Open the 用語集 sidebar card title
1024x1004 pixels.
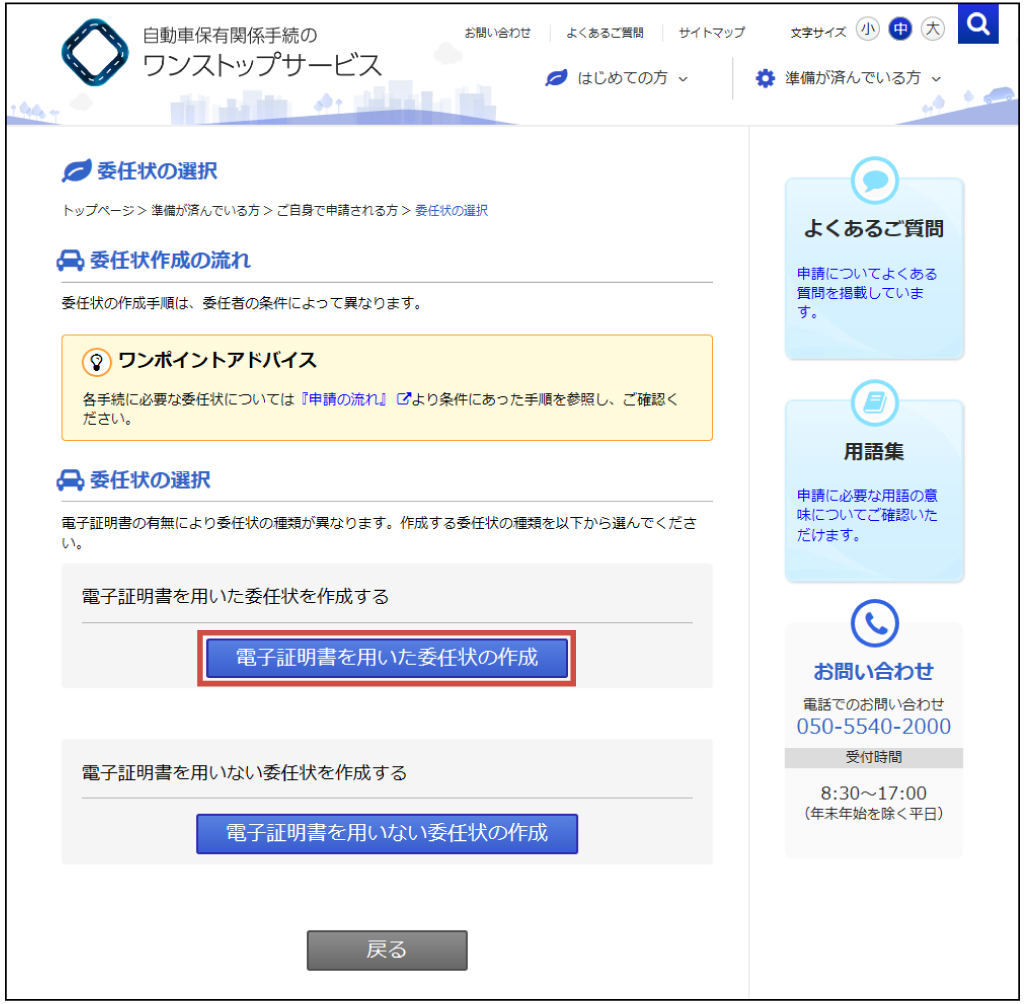(874, 451)
